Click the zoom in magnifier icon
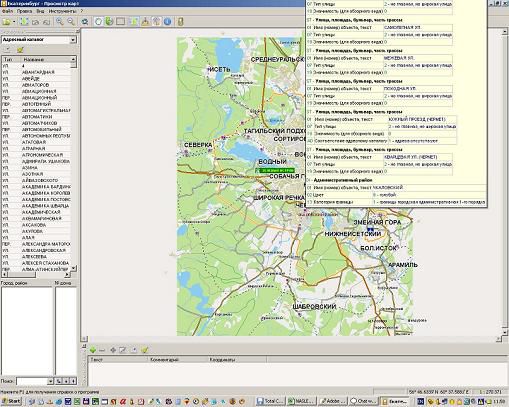The width and height of the screenshot is (509, 407). point(60,22)
